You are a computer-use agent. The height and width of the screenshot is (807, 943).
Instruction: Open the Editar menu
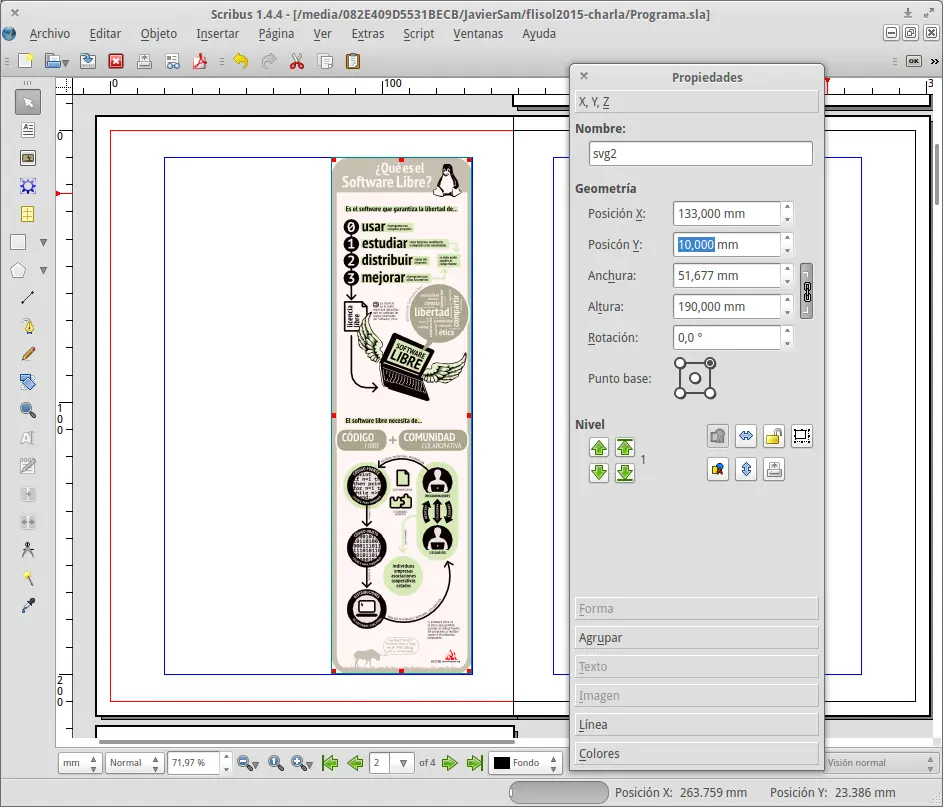pyautogui.click(x=105, y=34)
